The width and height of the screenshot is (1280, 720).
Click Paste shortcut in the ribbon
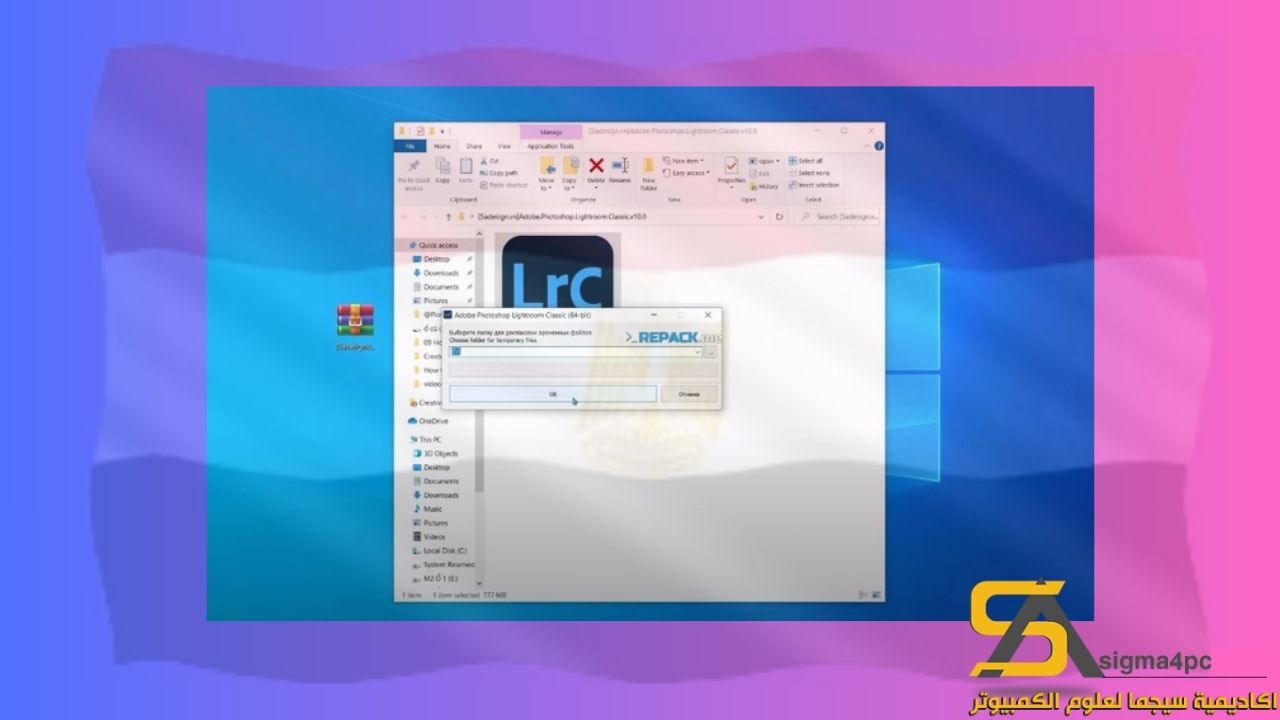coord(504,185)
